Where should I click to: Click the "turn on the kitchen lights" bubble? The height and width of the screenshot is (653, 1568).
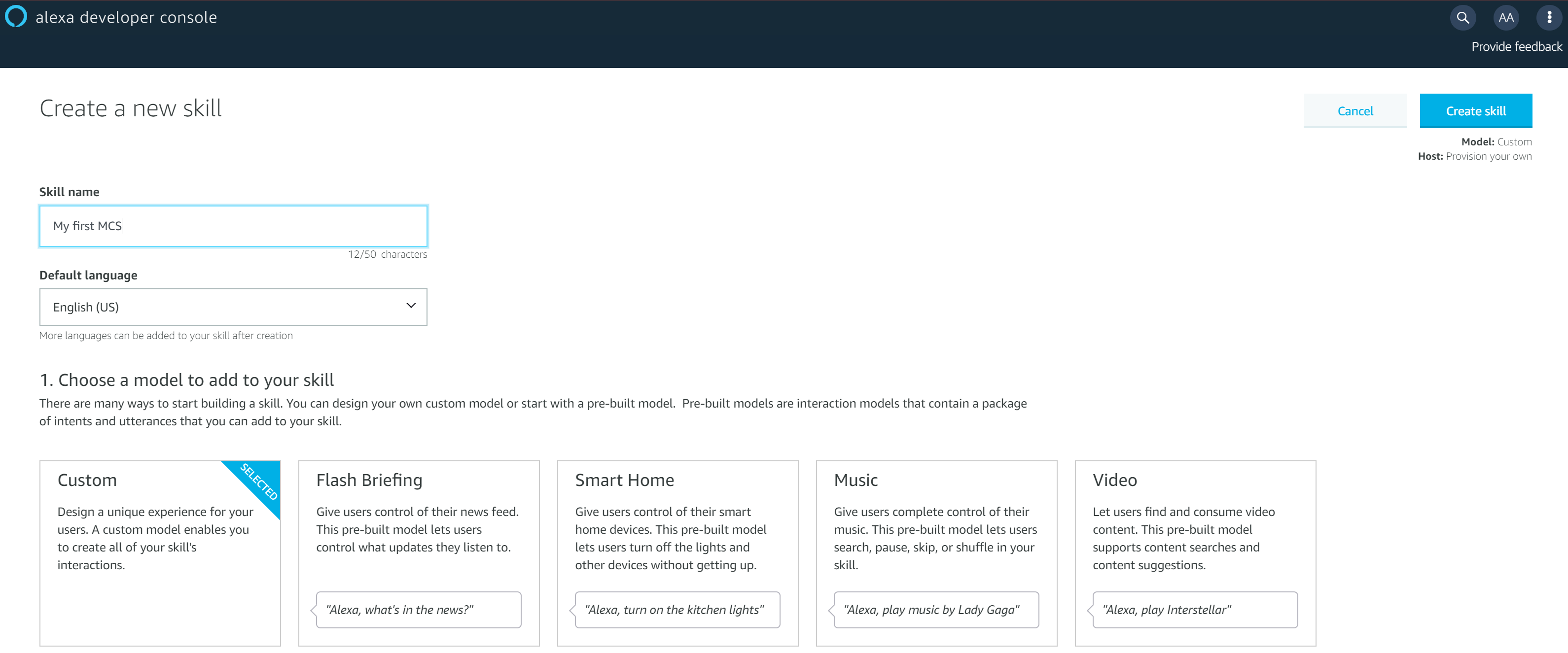(x=677, y=609)
